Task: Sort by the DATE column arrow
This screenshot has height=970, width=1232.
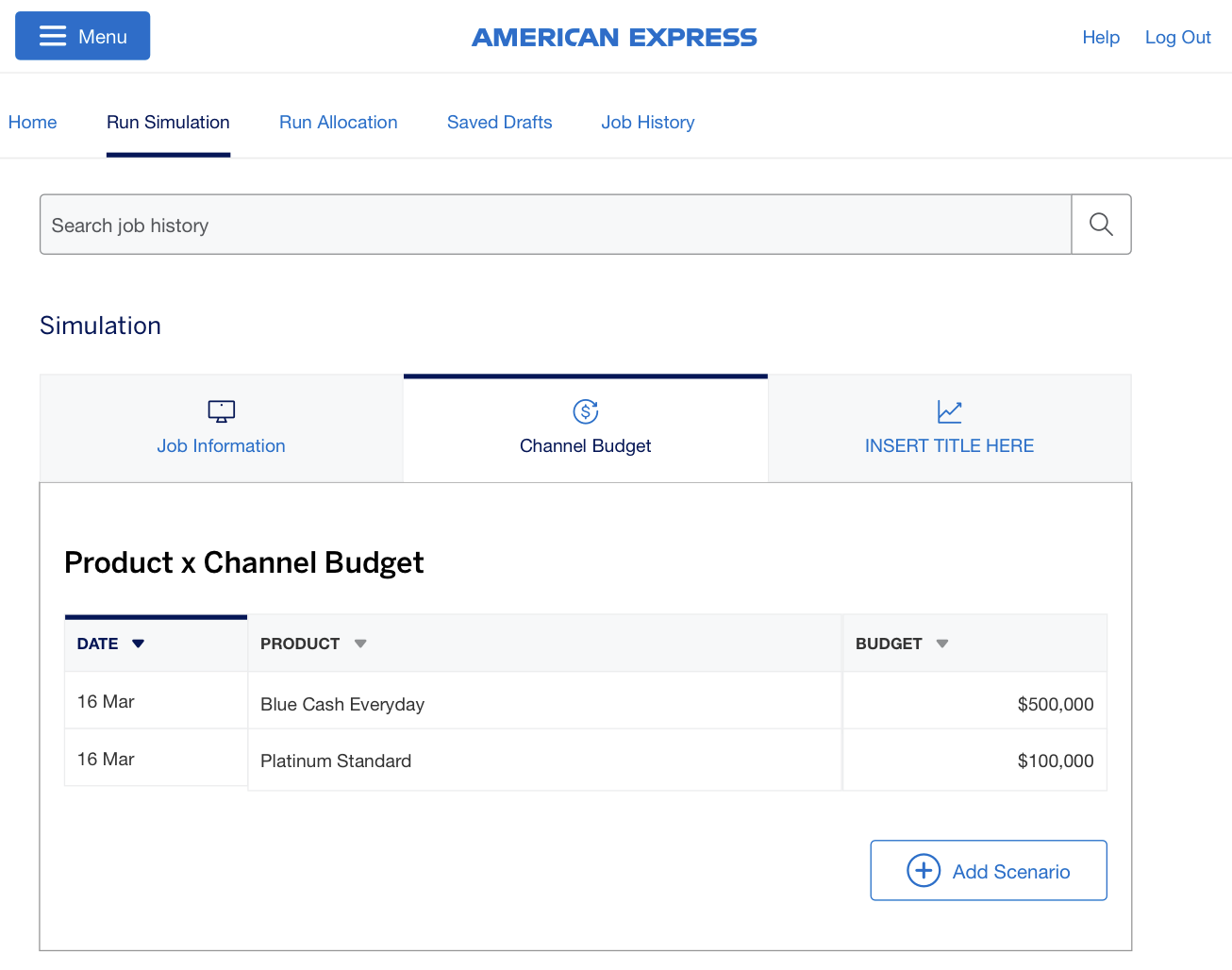Action: [139, 644]
